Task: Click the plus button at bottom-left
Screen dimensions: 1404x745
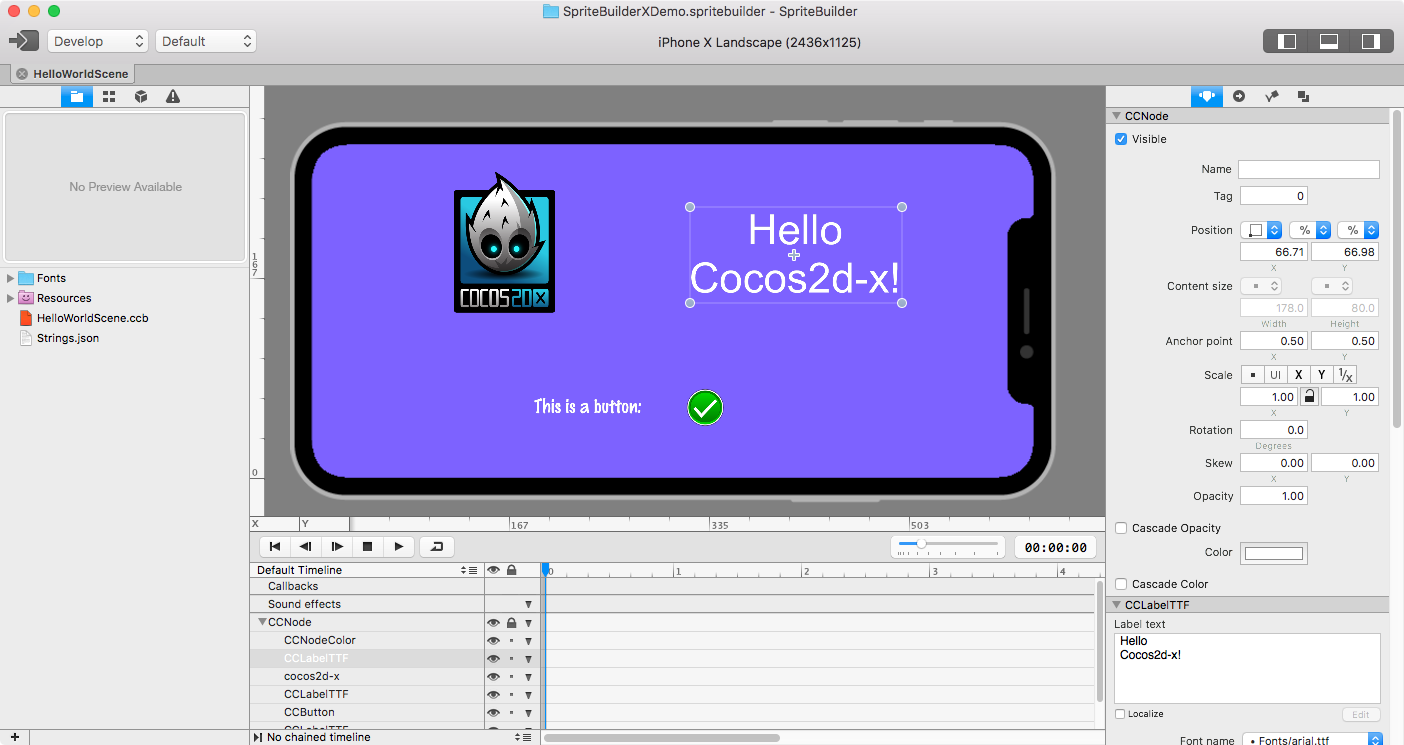Action: [15, 737]
